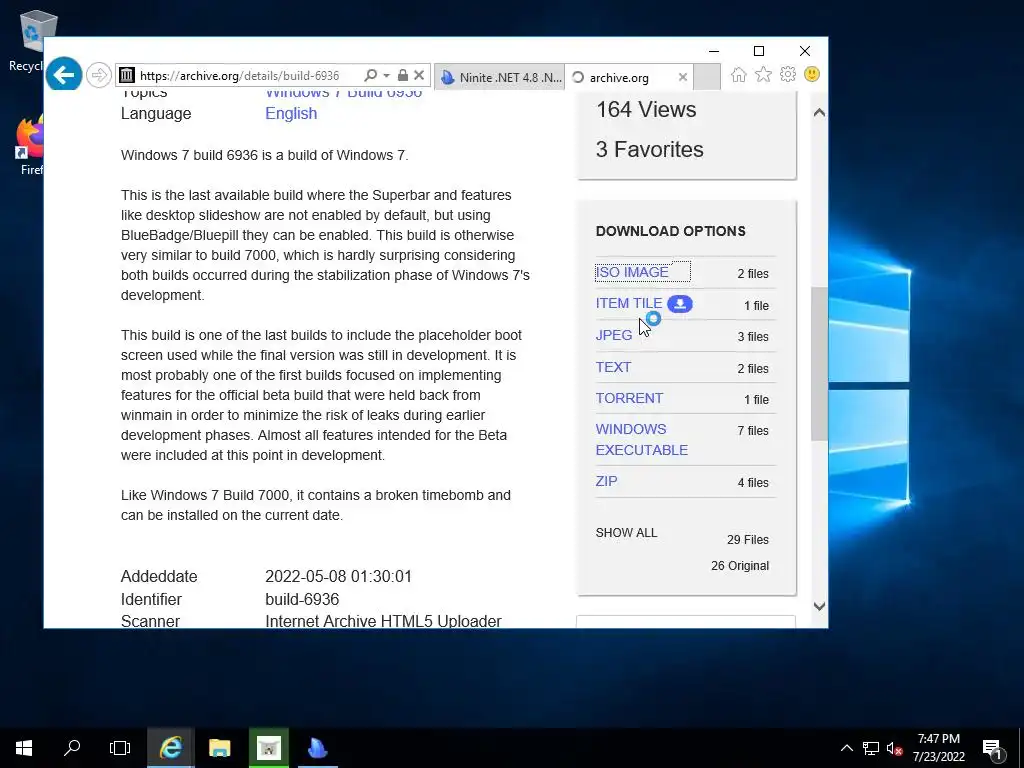Stop page loading with the X button
1024x768 pixels.
coord(419,76)
